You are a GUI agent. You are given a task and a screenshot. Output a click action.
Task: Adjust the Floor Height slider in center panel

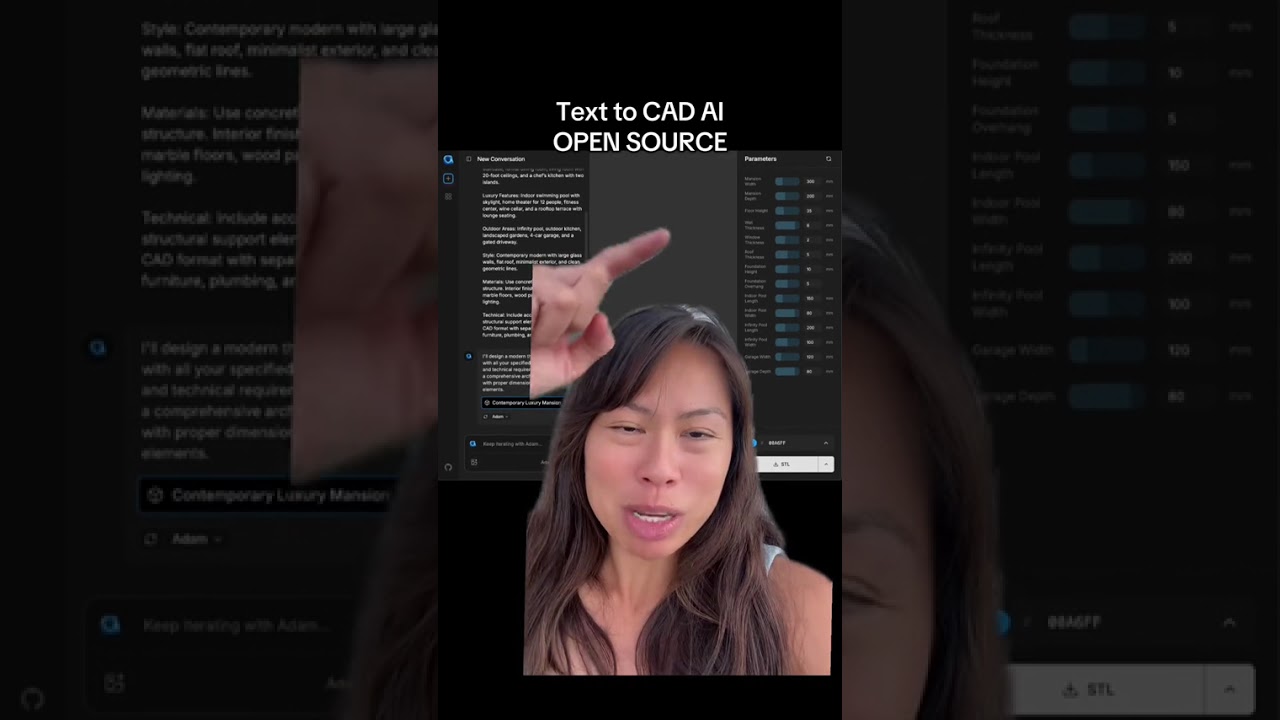tap(787, 211)
